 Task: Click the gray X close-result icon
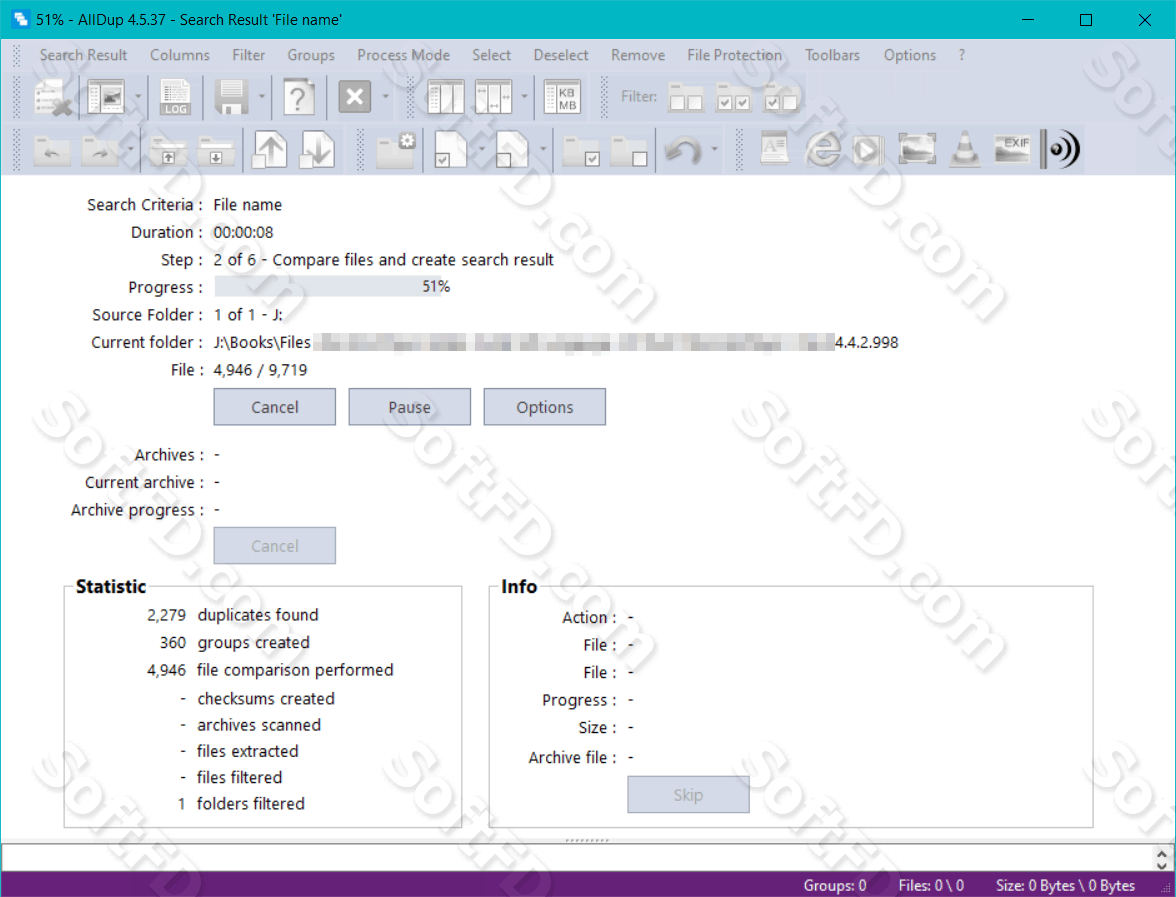click(355, 97)
